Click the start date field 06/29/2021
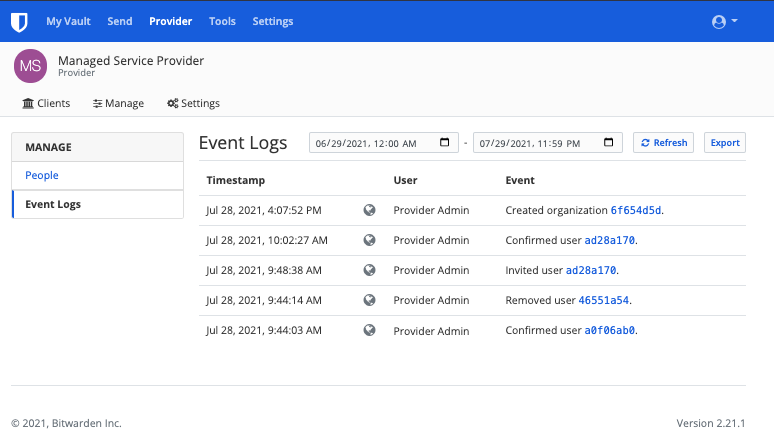774x440 pixels. [x=384, y=143]
